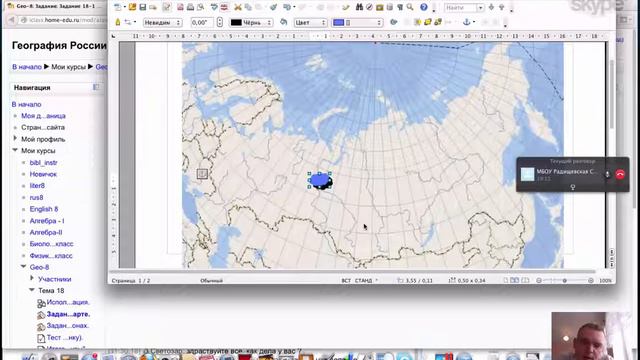Click the find next arrow beside search
The height and width of the screenshot is (360, 640).
[491, 7]
